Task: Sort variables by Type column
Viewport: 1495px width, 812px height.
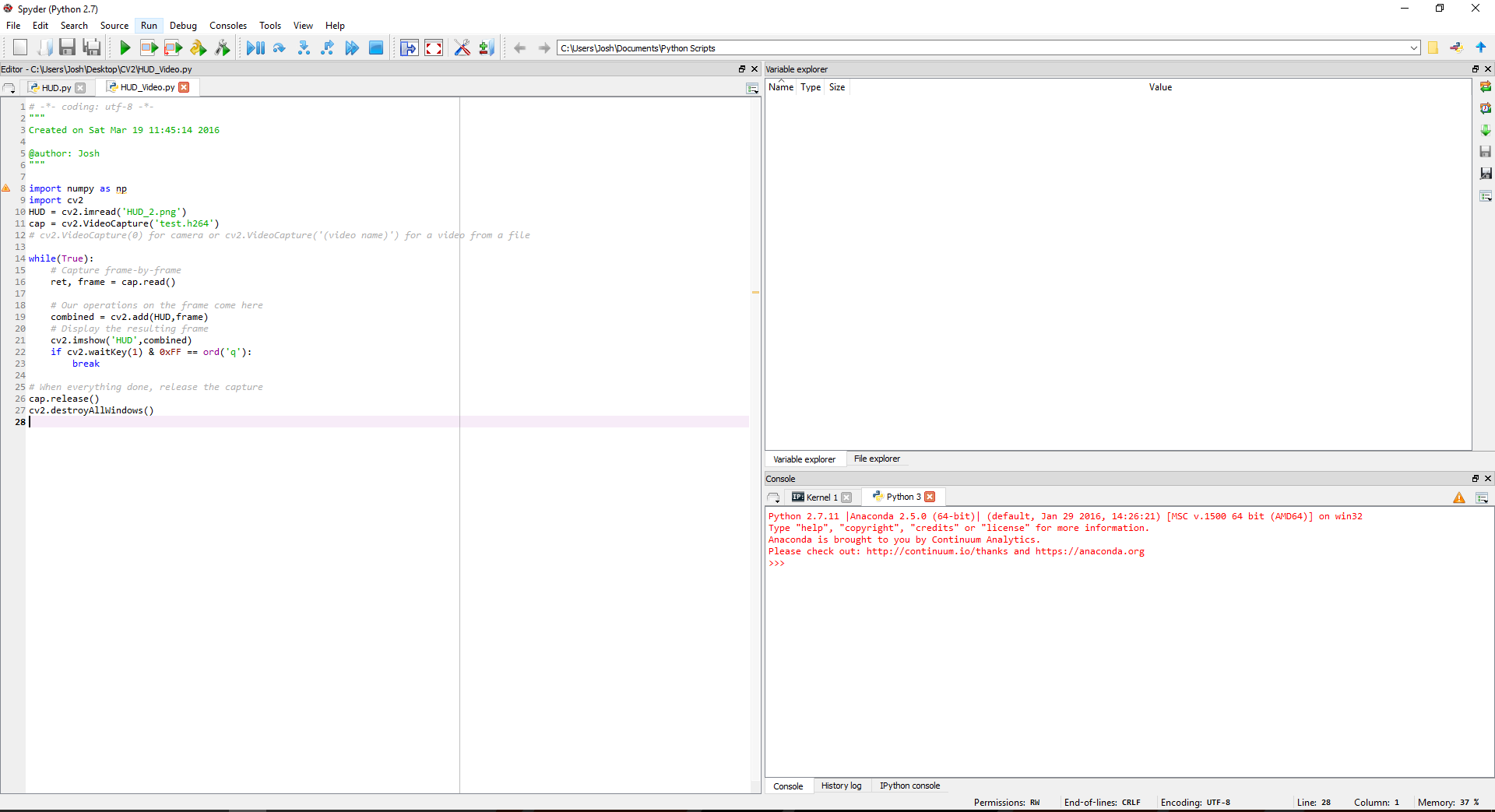Action: pyautogui.click(x=811, y=87)
